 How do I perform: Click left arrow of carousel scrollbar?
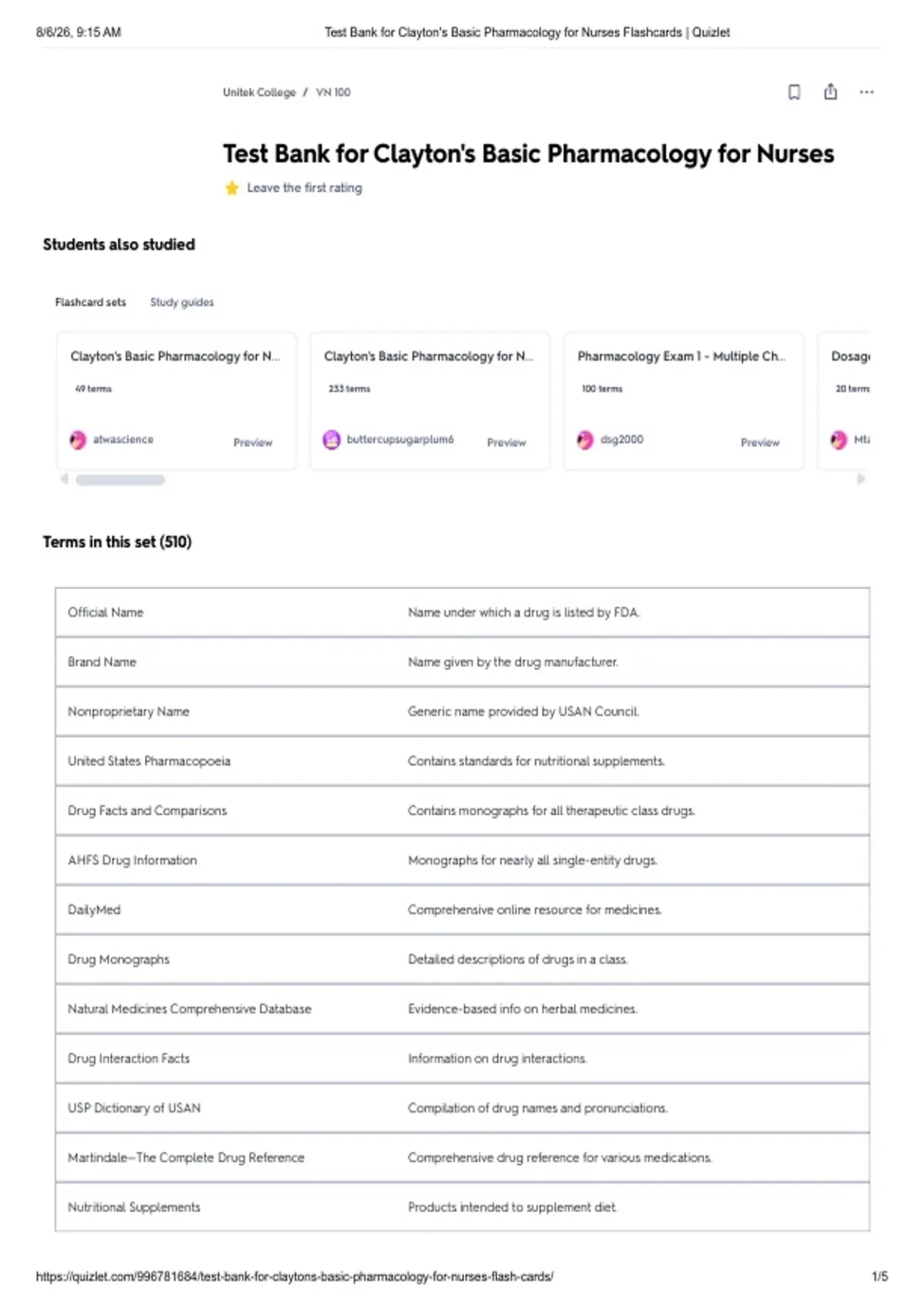click(x=65, y=479)
